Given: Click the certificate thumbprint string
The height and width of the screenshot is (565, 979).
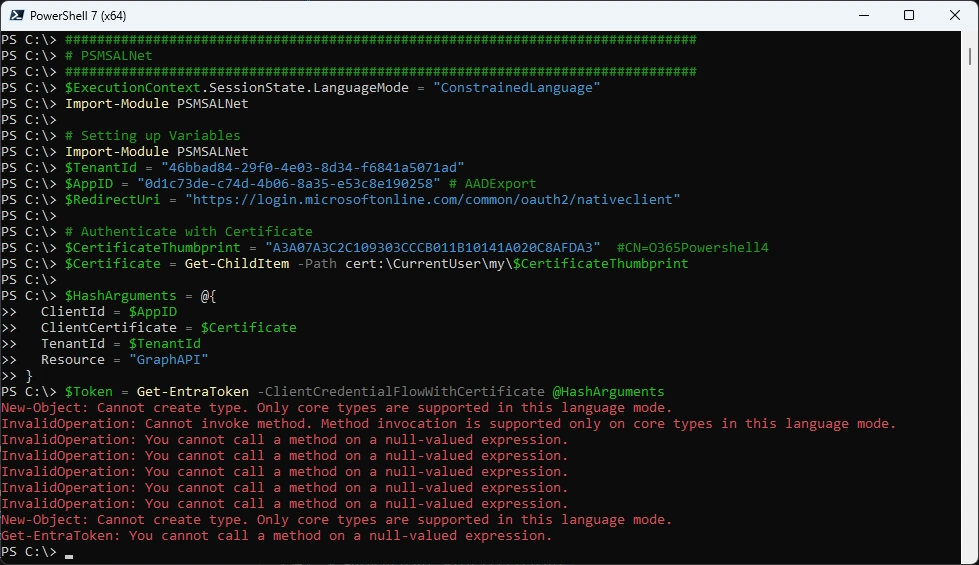Looking at the screenshot, I should click(x=432, y=247).
